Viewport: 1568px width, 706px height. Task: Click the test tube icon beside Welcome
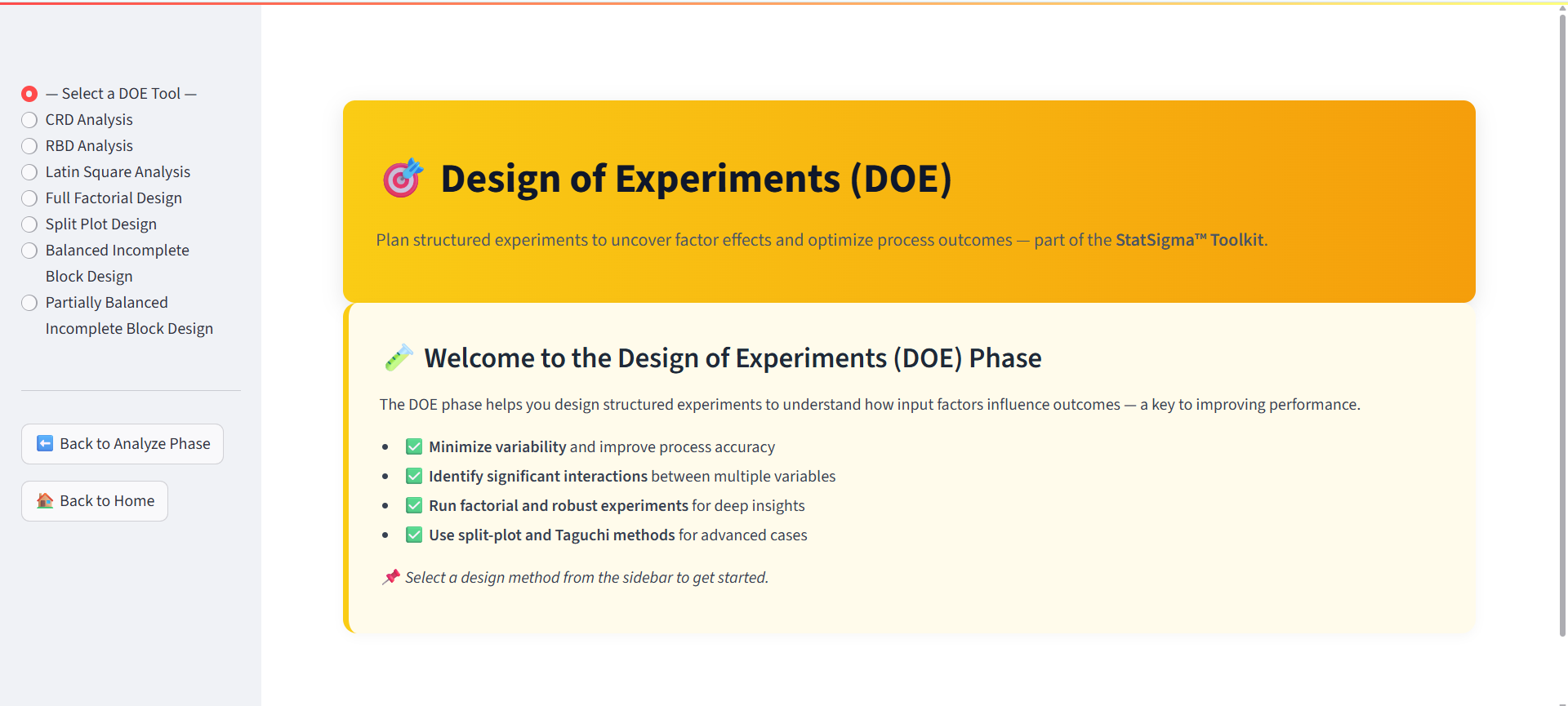click(399, 357)
